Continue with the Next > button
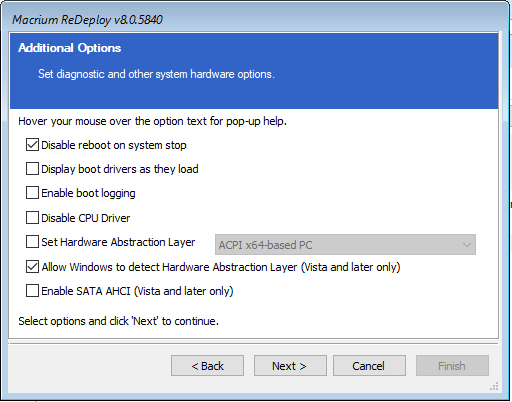 (x=290, y=366)
